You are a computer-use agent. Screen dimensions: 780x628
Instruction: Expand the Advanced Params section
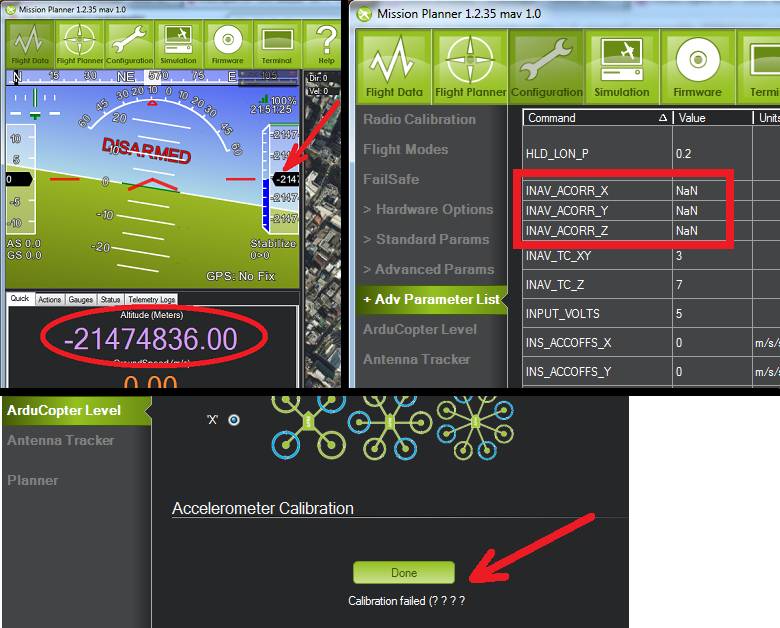[428, 269]
